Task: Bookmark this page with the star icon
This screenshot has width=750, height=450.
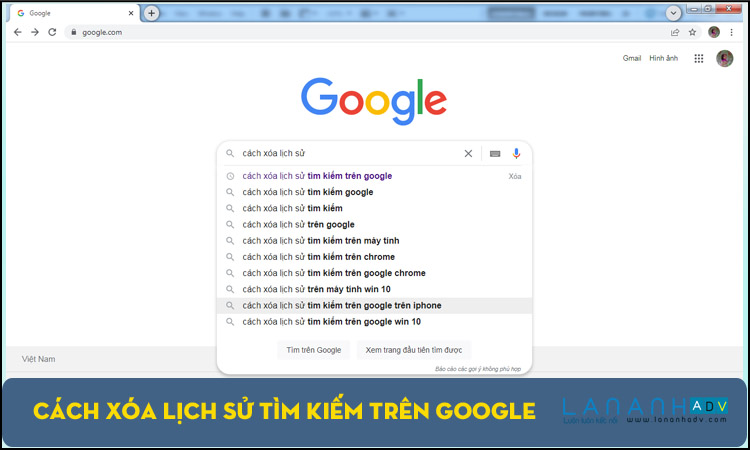Action: (x=692, y=32)
